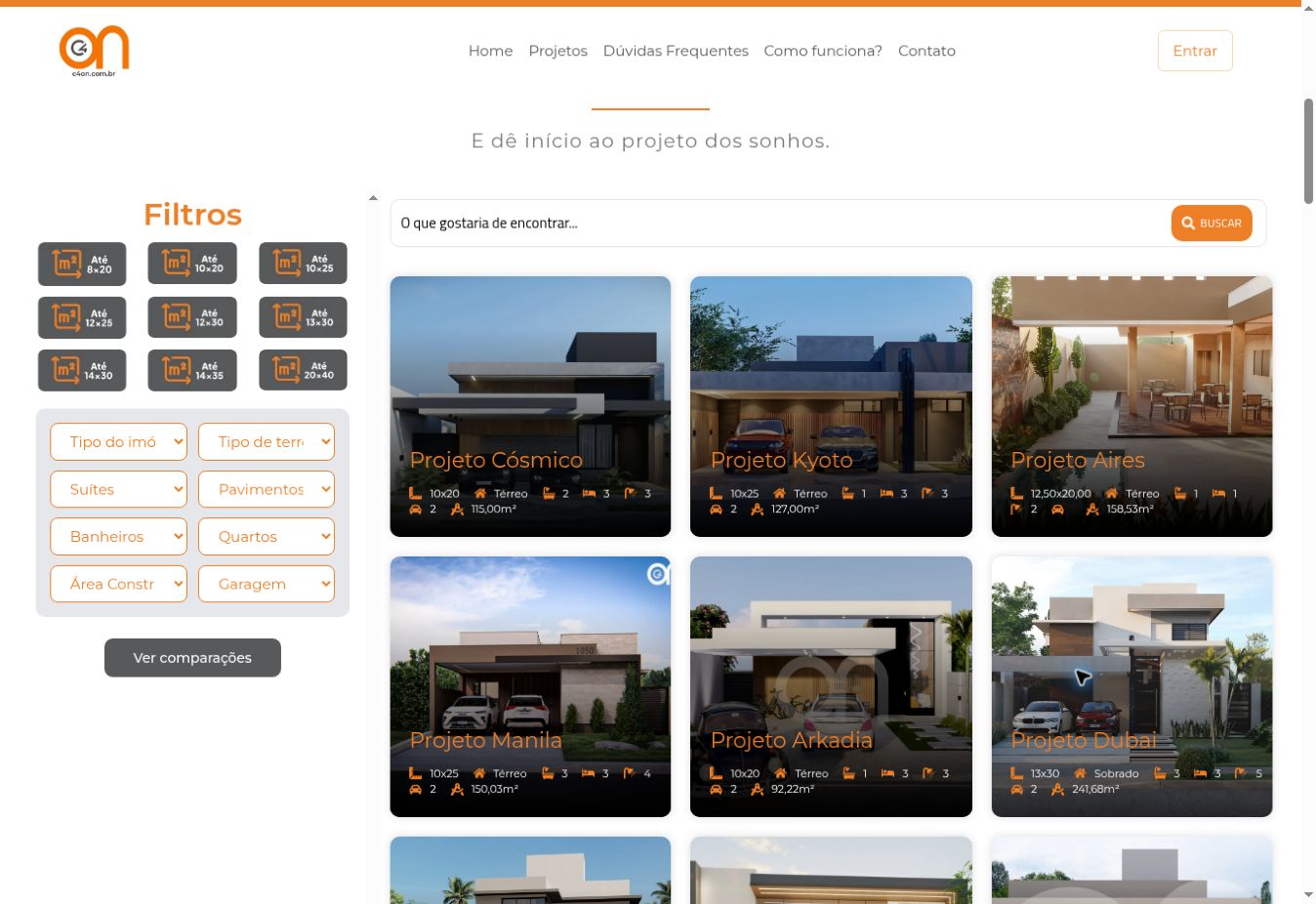Select the Até 8x20 lot size filter
Screen dimensions: 1316x904
(82, 264)
